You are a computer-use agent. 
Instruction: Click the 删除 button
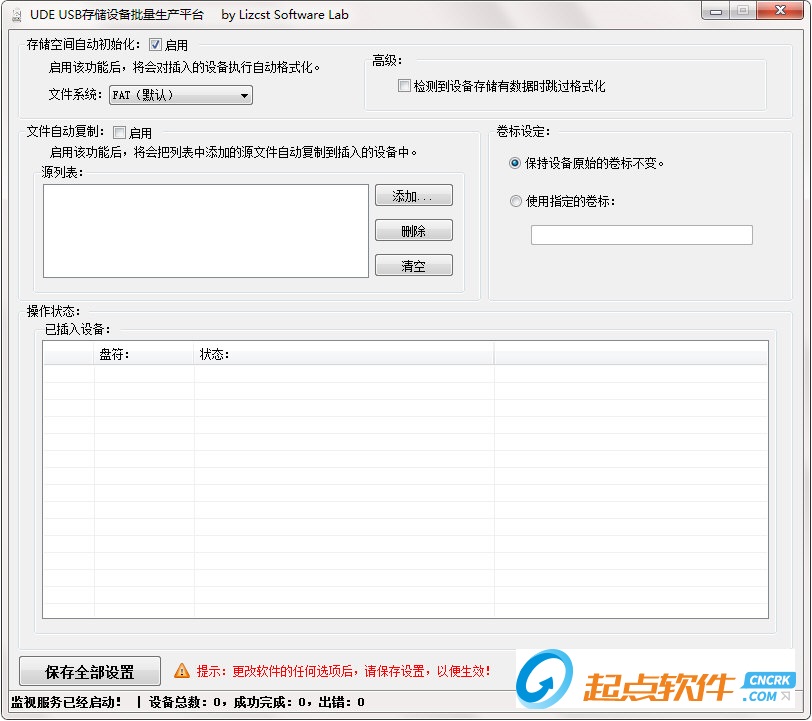[x=414, y=230]
